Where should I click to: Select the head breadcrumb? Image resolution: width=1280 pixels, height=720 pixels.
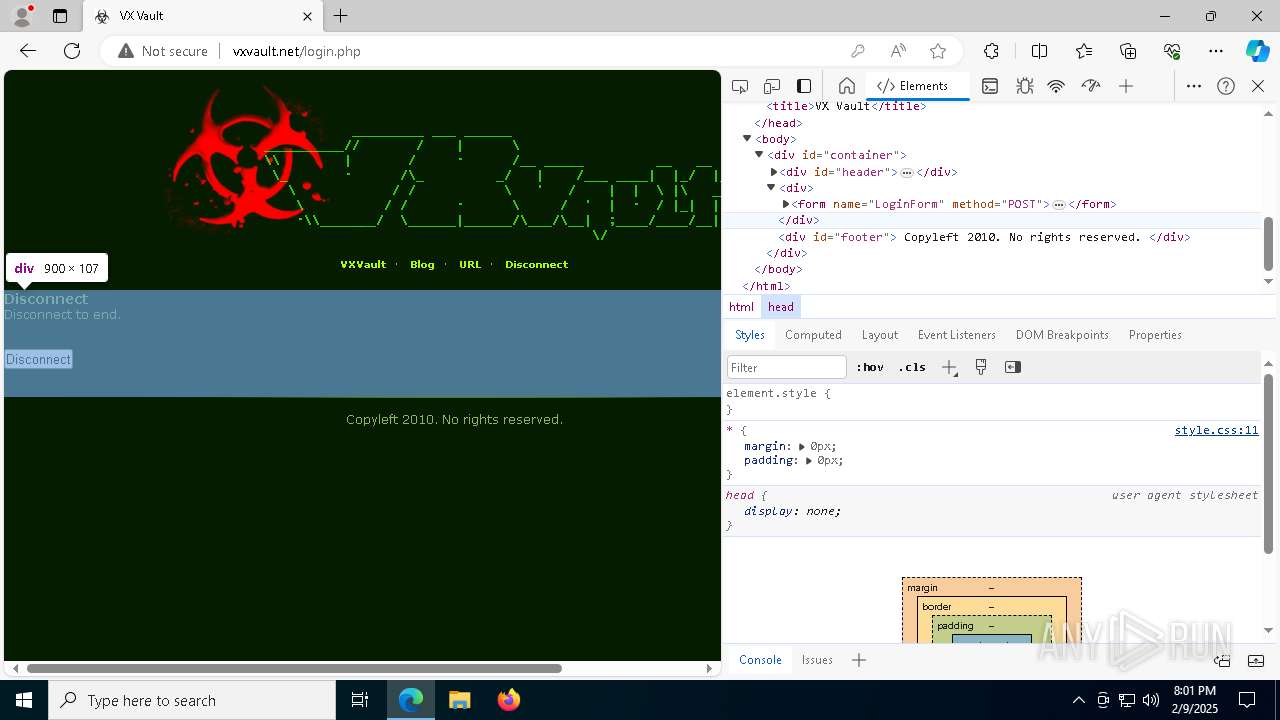pyautogui.click(x=781, y=307)
